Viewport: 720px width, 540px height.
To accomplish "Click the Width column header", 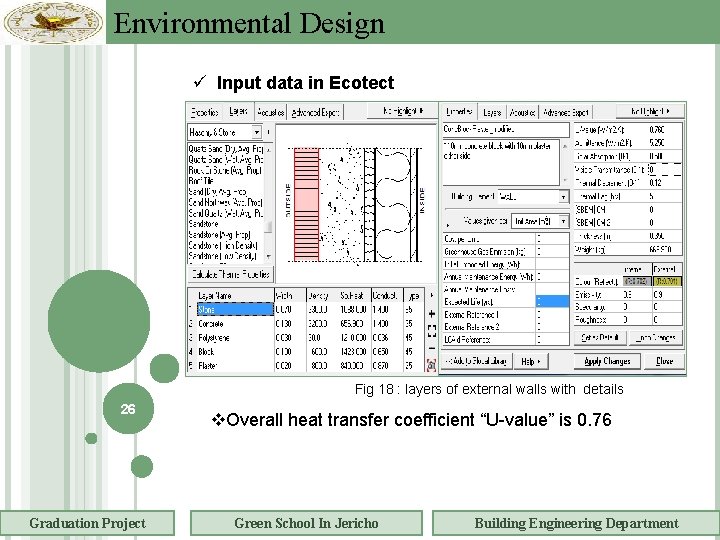I will click(x=290, y=296).
